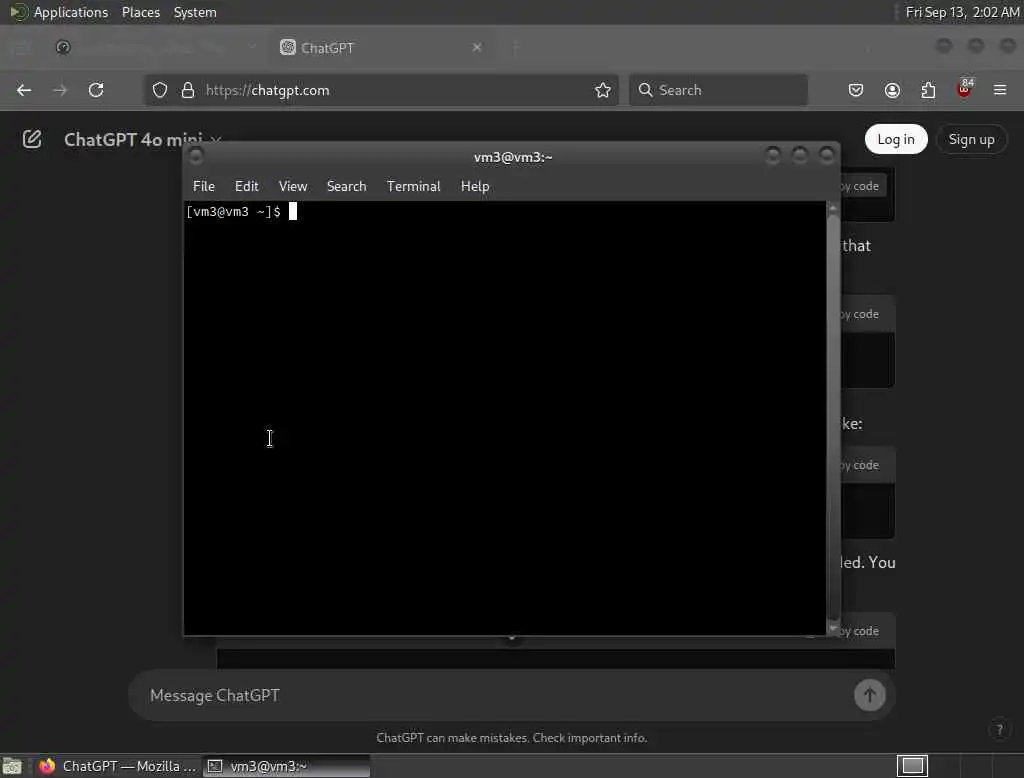This screenshot has width=1024, height=778.
Task: Reload the ChatGPT page
Action: (x=96, y=90)
